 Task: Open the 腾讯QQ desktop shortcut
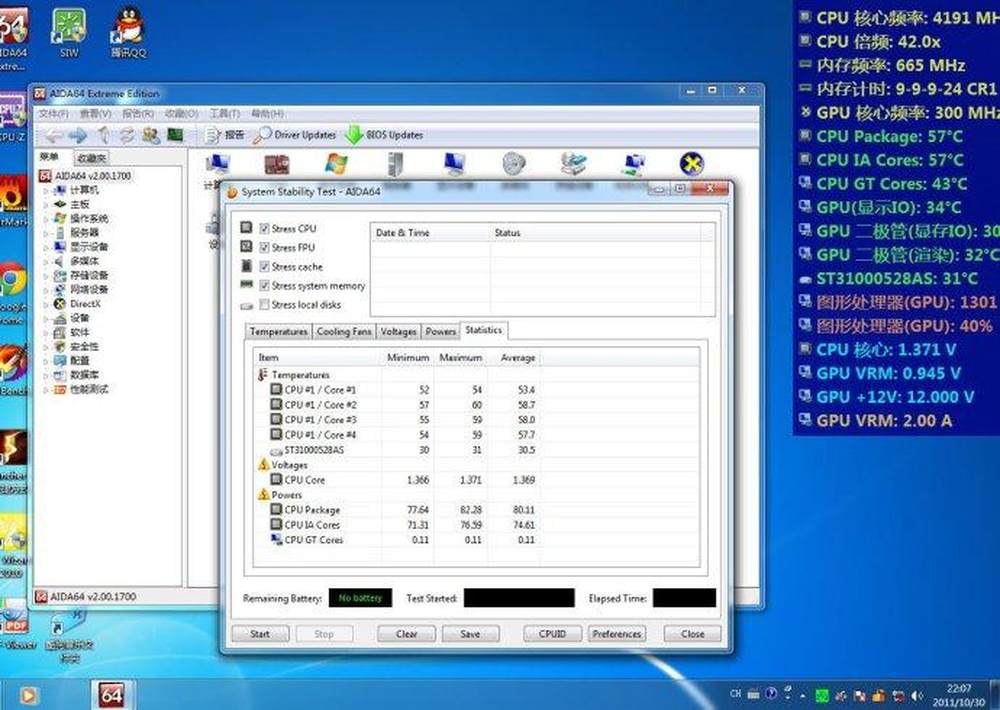coord(128,32)
